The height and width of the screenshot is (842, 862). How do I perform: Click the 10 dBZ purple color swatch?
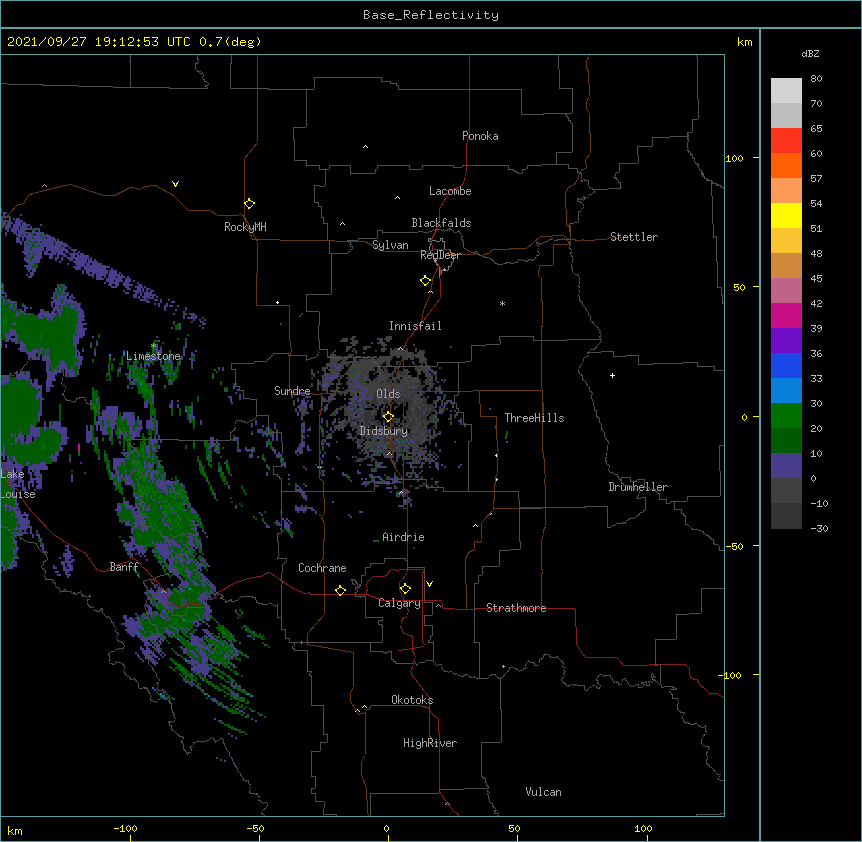click(786, 466)
